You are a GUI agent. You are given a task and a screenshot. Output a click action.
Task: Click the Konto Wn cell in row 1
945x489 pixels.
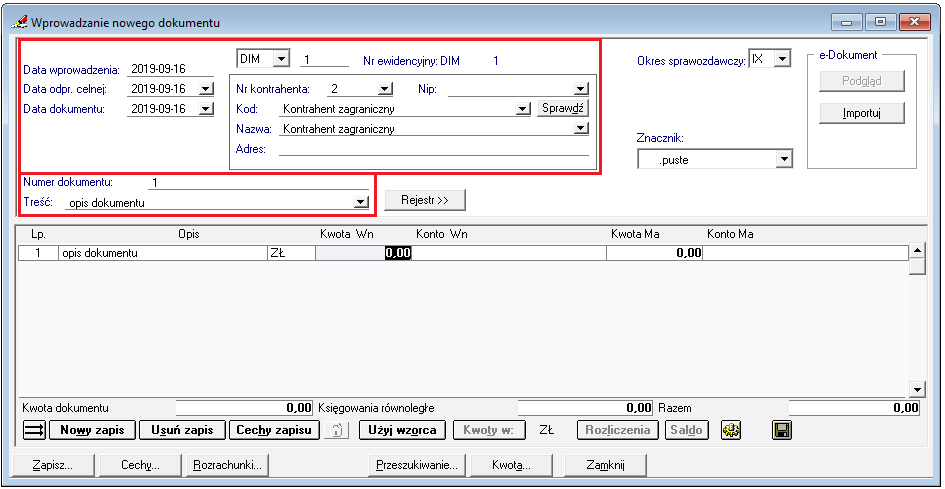509,253
